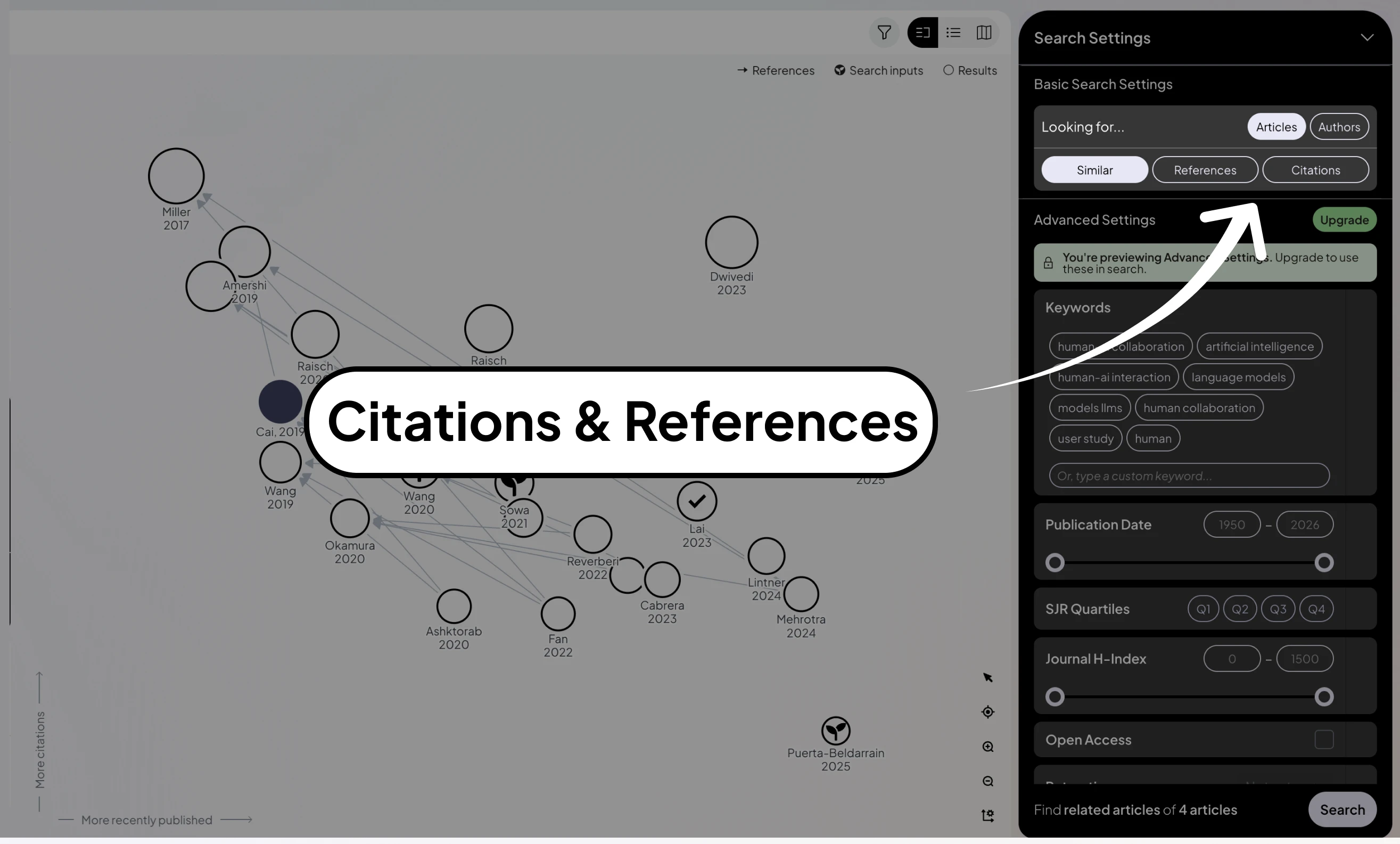This screenshot has width=1400, height=844.
Task: Click the Search button
Action: pos(1342,809)
